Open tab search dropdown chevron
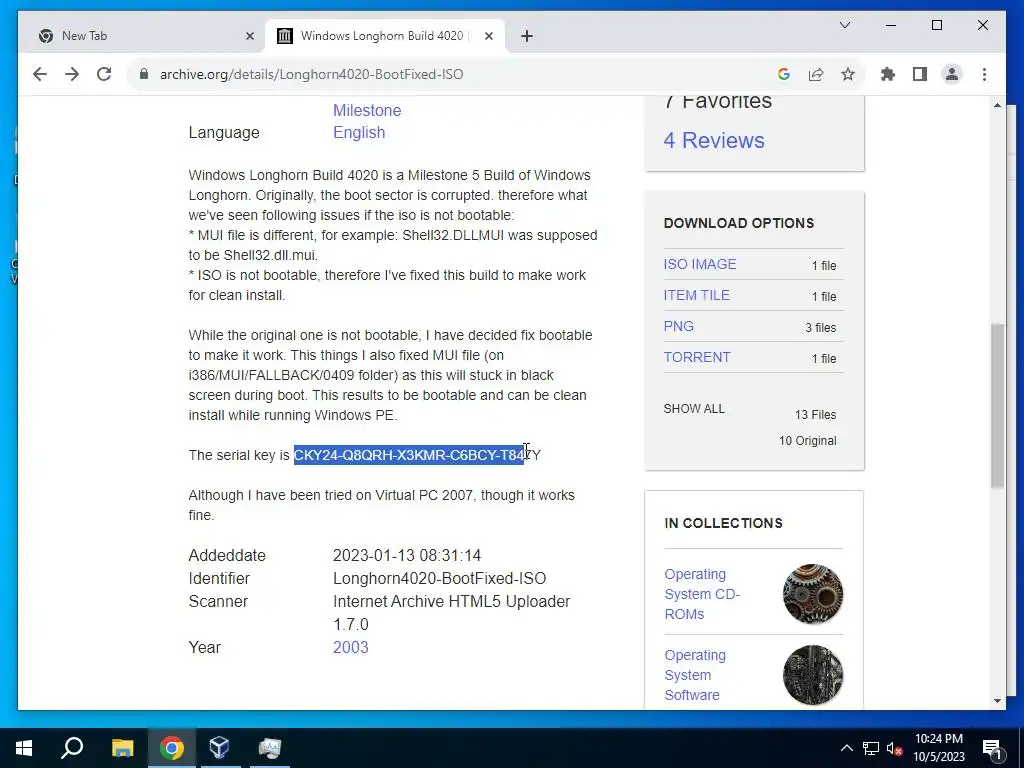Viewport: 1024px width, 768px height. pos(844,25)
